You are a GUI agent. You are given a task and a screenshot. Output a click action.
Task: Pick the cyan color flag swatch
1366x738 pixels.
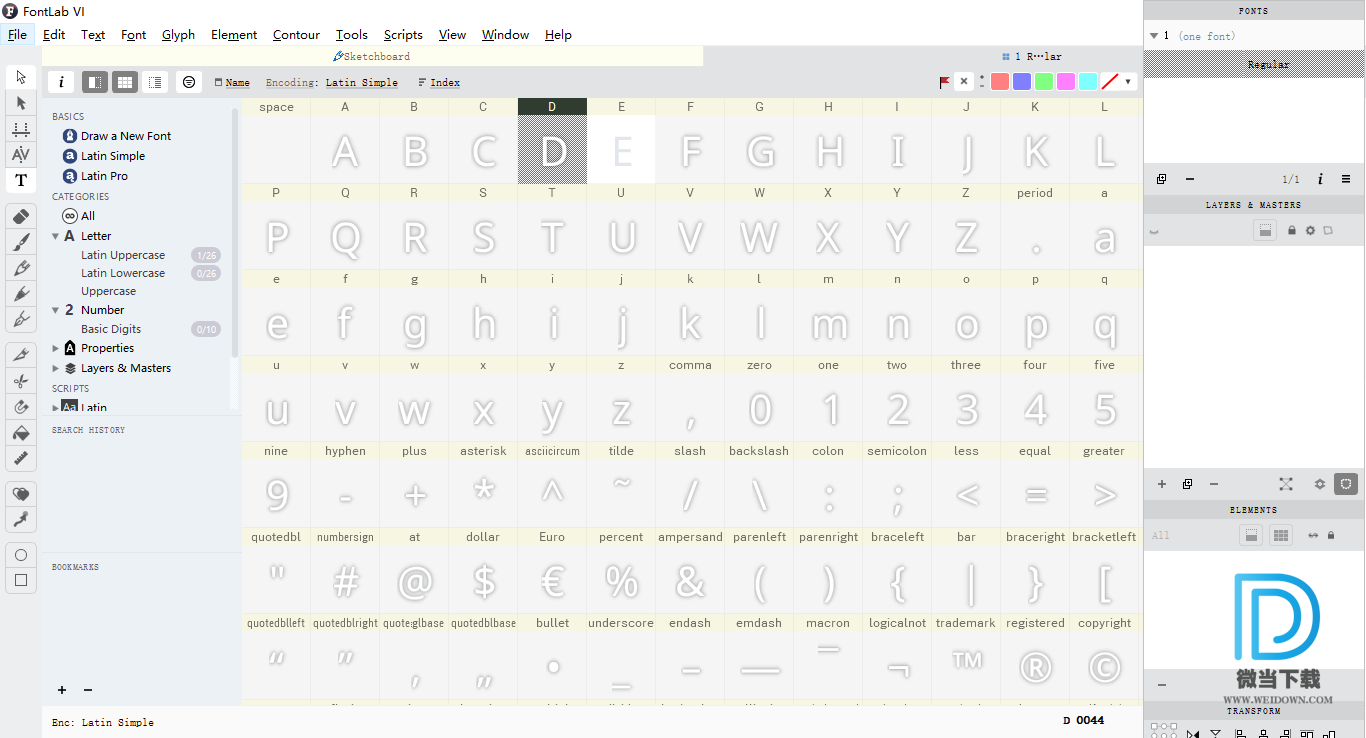pyautogui.click(x=1088, y=82)
